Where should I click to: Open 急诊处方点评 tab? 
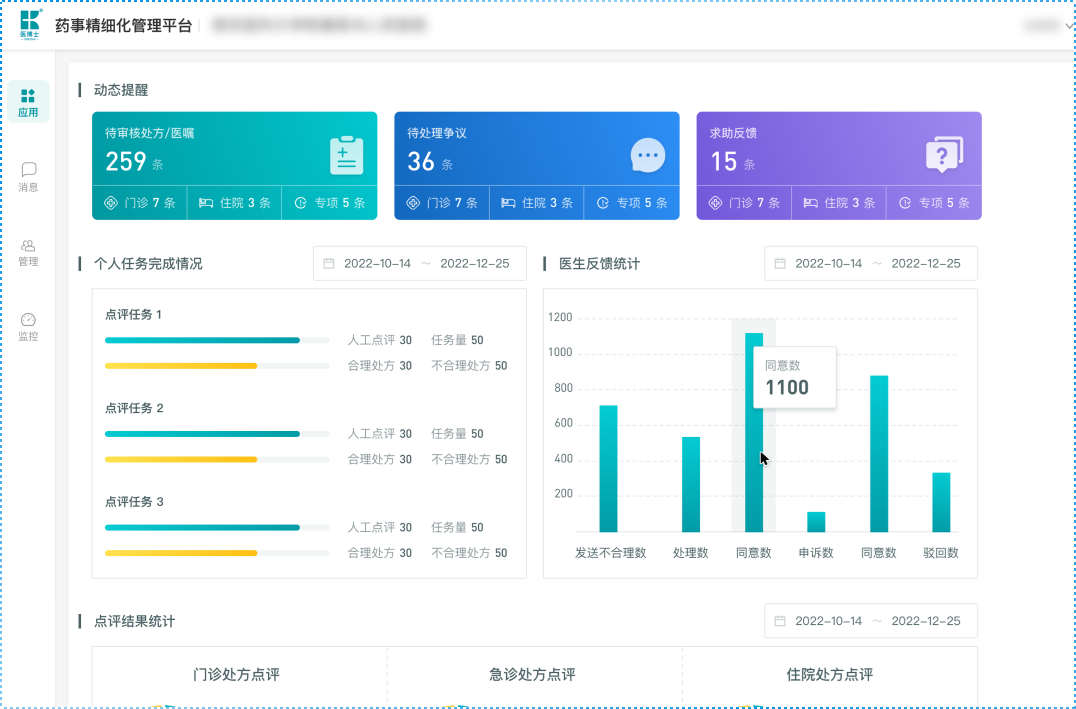[533, 675]
